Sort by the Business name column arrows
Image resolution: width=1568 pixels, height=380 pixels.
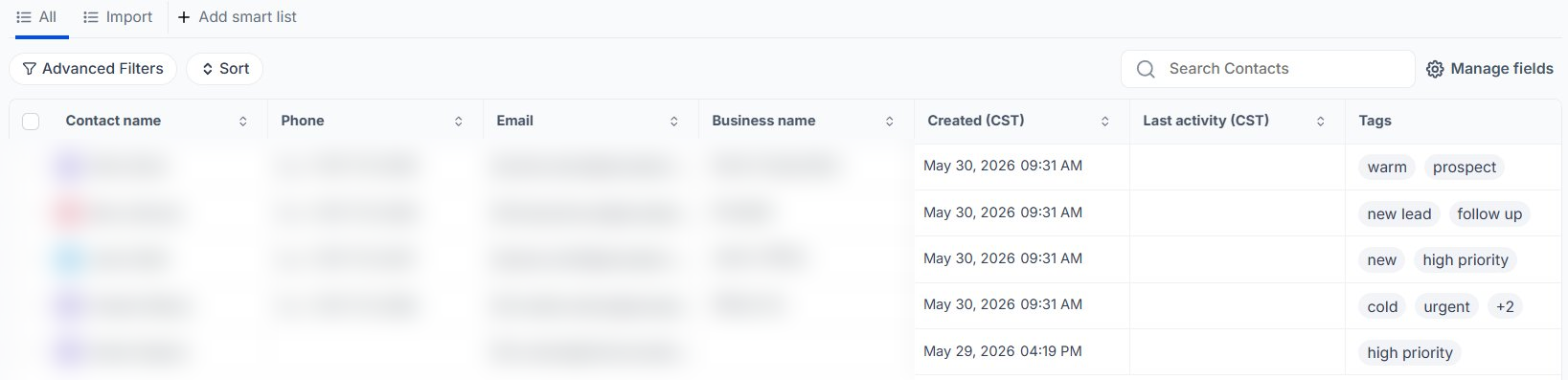[x=890, y=122]
